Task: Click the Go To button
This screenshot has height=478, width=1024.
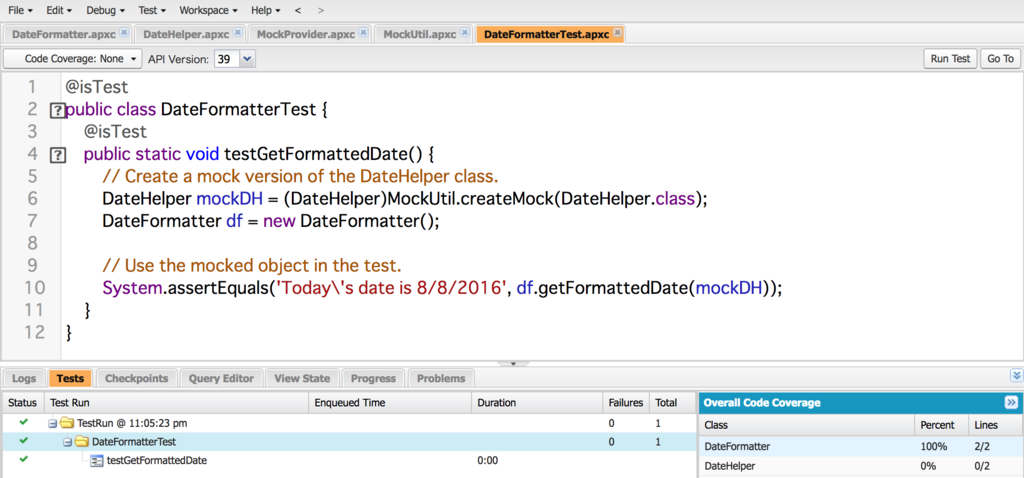Action: 1000,59
